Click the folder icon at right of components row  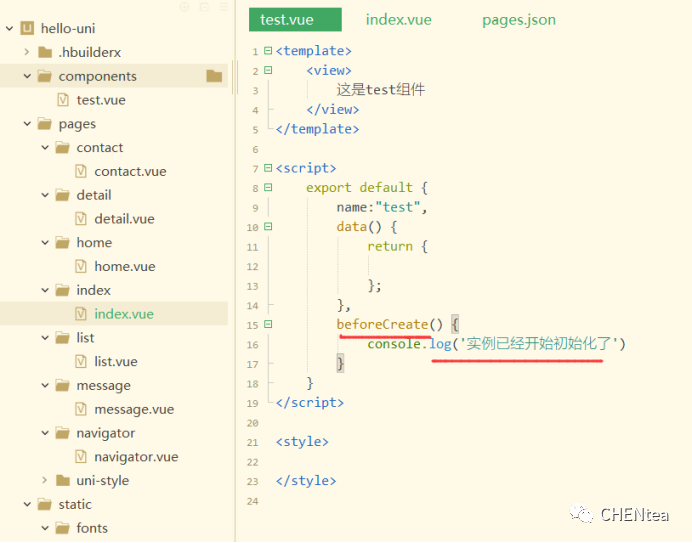coord(214,76)
